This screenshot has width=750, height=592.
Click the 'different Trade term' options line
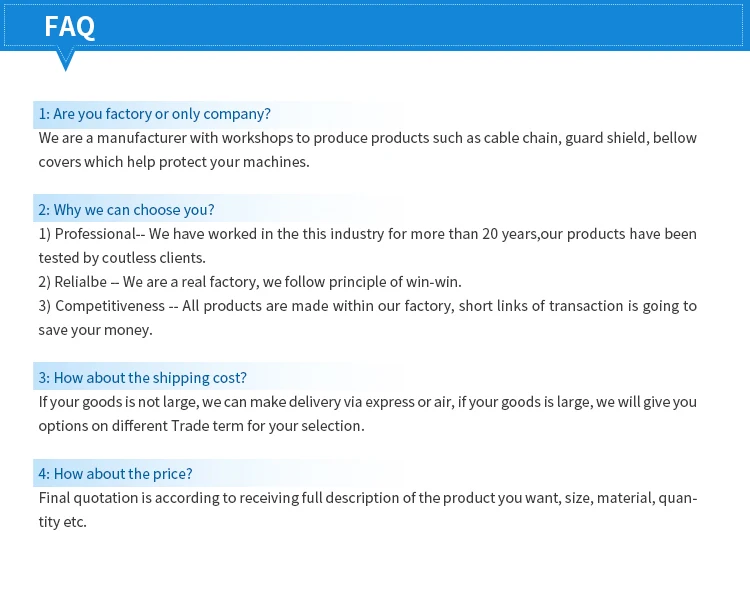[201, 426]
